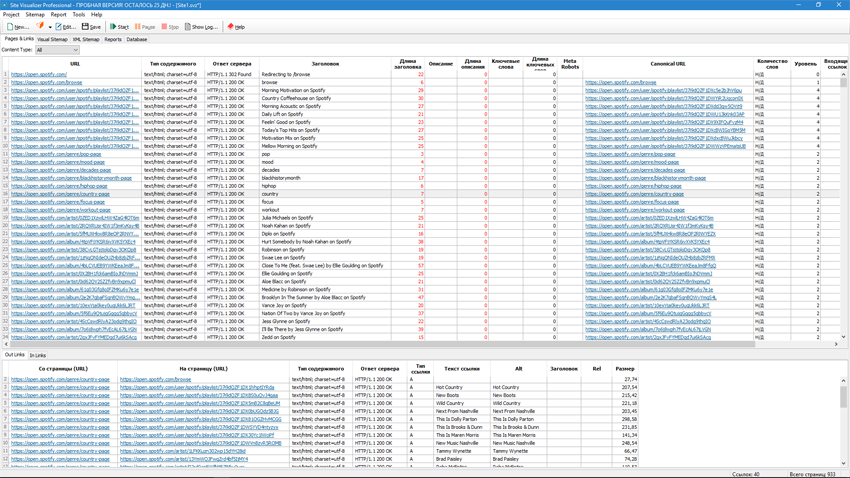Click the Pause toolbar icon

[x=145, y=27]
